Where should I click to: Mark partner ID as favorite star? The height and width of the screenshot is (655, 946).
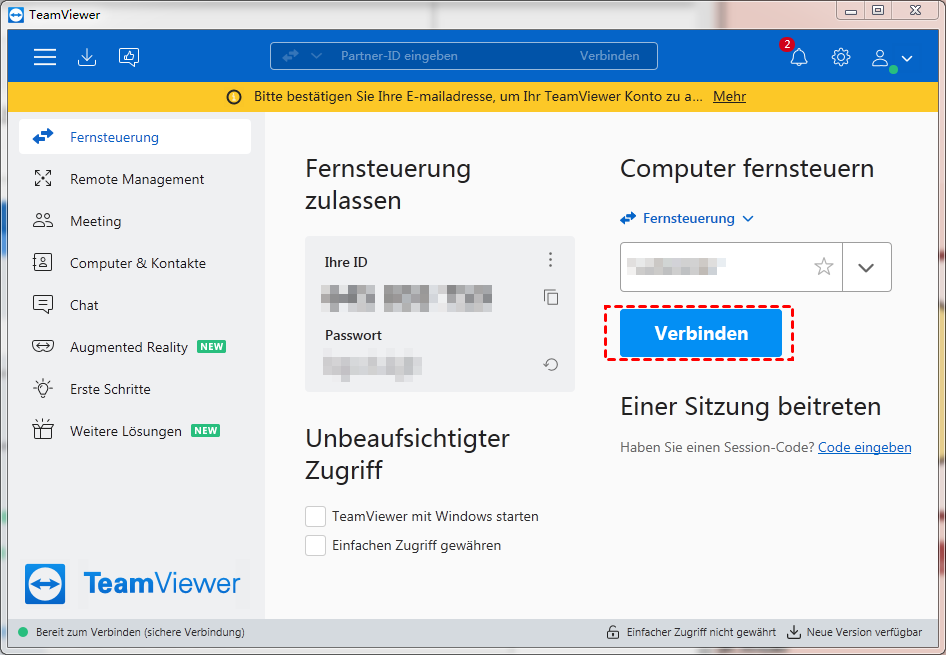coord(823,267)
